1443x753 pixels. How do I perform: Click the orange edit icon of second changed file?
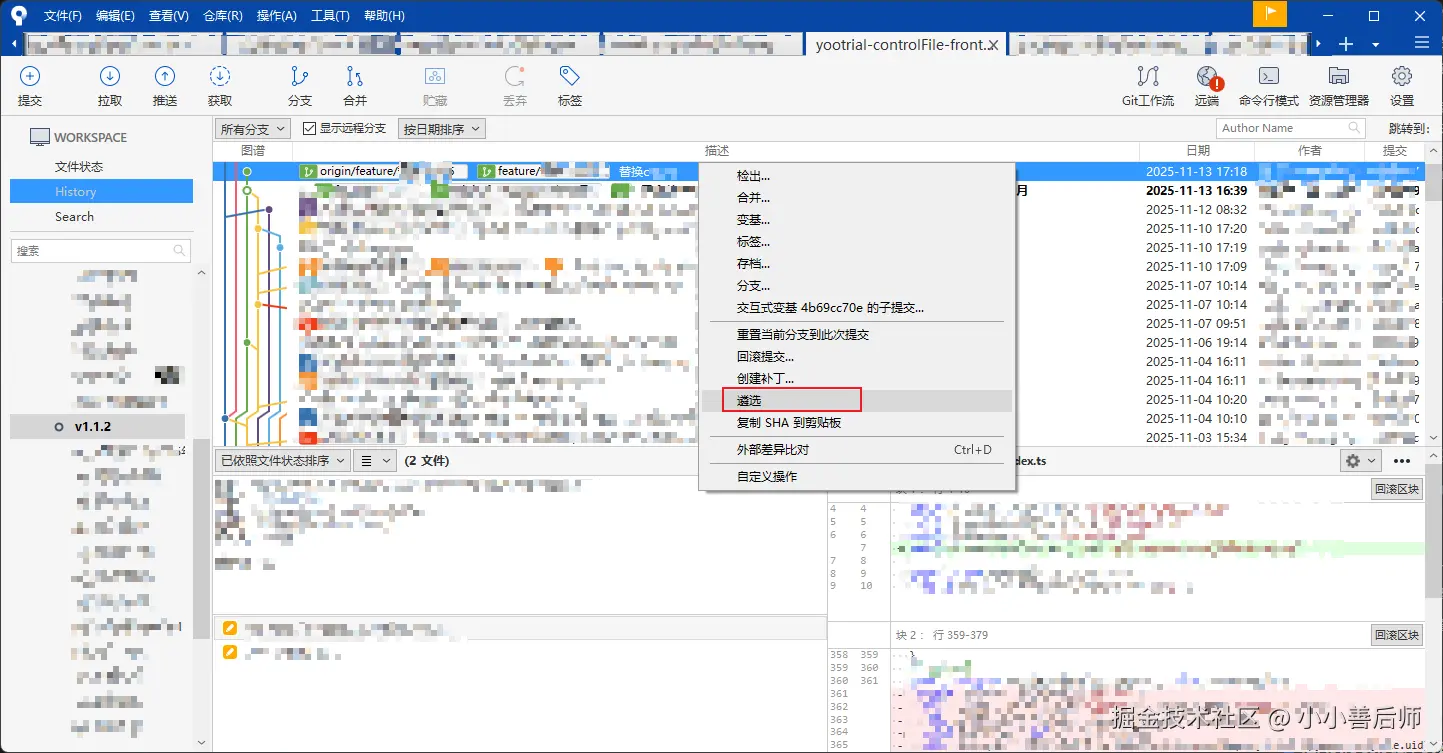[230, 652]
